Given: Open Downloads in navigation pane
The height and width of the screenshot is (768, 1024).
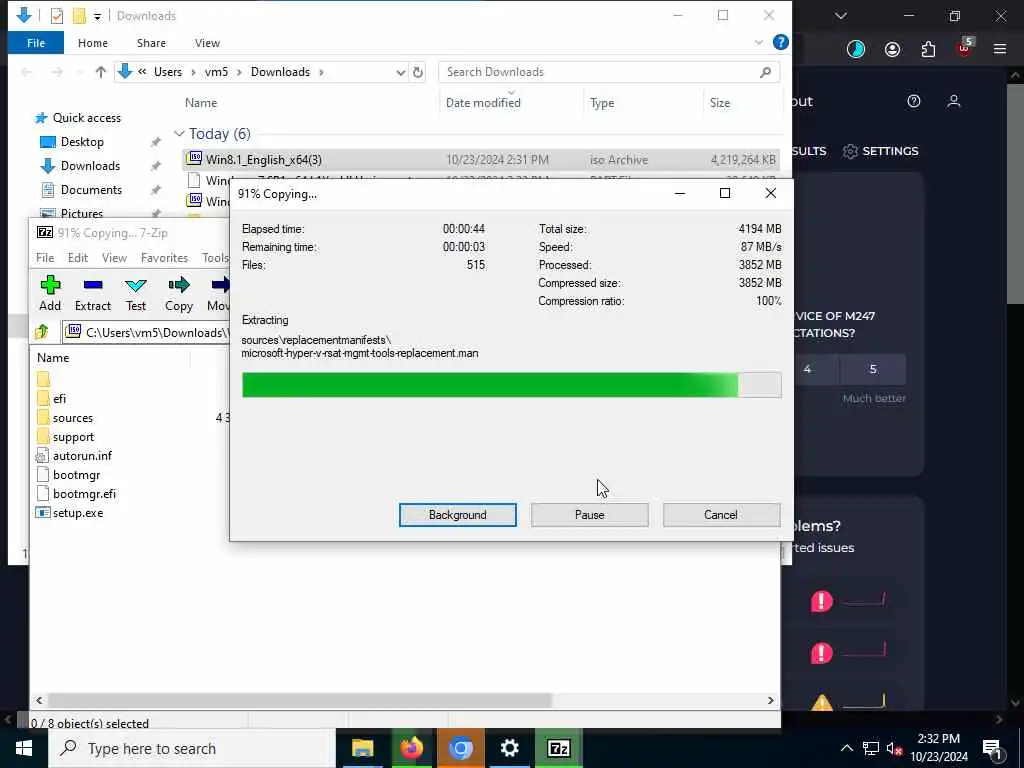Looking at the screenshot, I should point(90,166).
